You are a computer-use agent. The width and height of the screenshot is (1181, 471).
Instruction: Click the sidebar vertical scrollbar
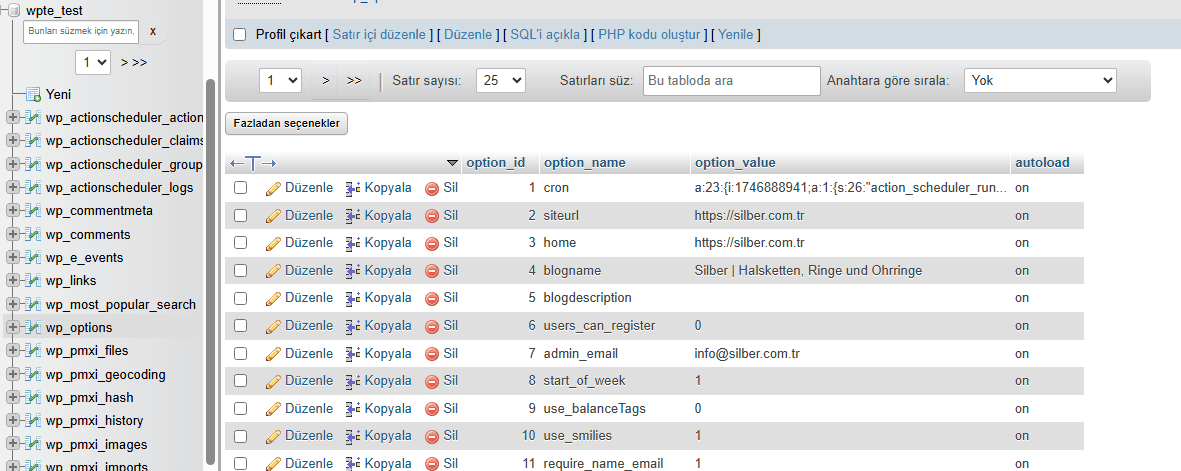click(x=210, y=270)
